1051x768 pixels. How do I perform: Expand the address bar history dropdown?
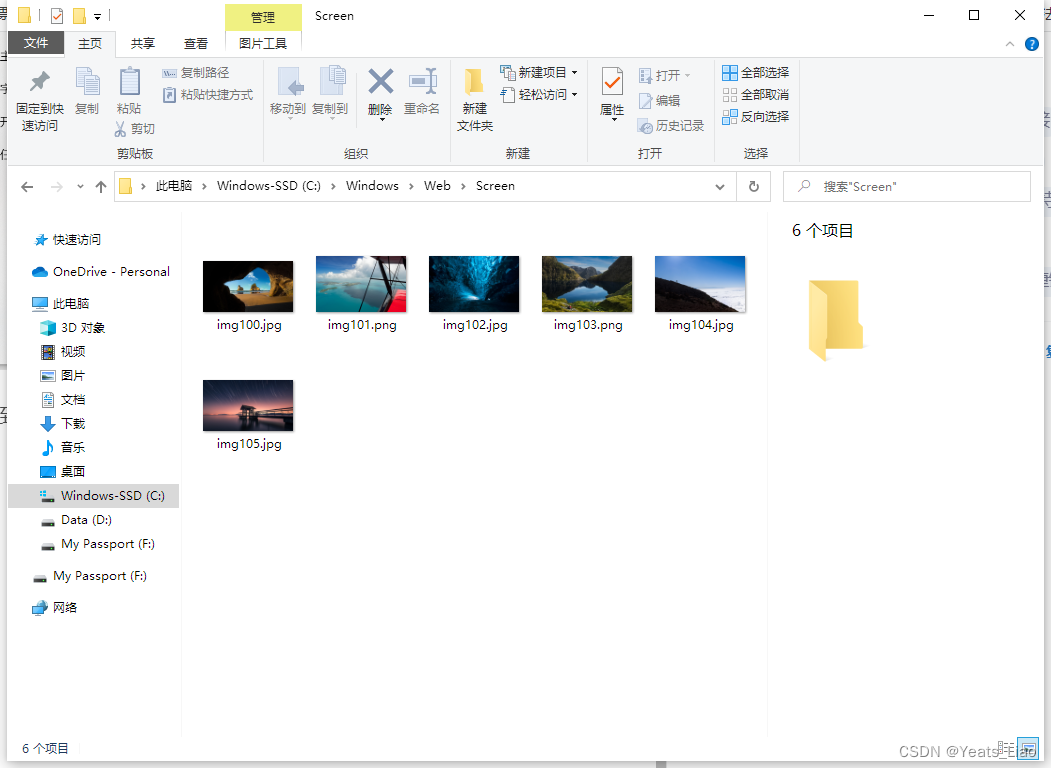coord(719,186)
